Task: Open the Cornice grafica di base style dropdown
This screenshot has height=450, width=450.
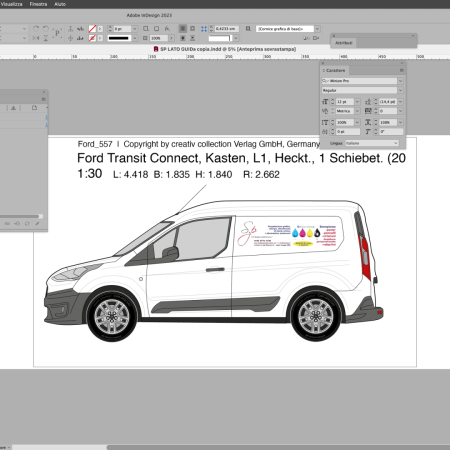Action: (317, 29)
